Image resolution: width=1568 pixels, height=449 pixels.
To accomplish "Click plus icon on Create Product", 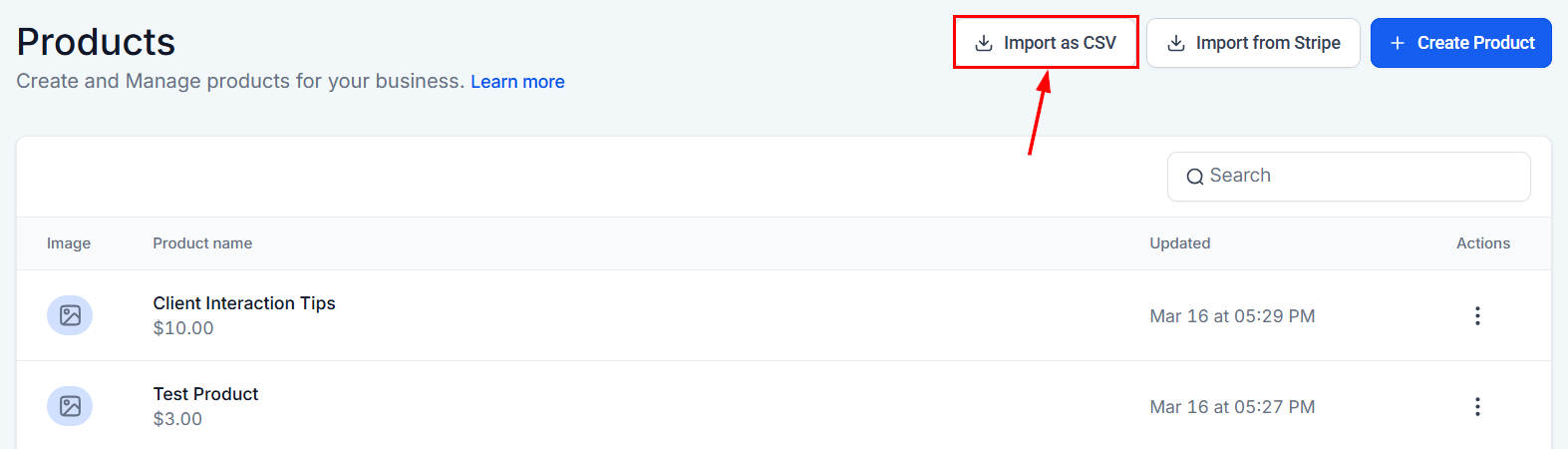I will click(1398, 43).
